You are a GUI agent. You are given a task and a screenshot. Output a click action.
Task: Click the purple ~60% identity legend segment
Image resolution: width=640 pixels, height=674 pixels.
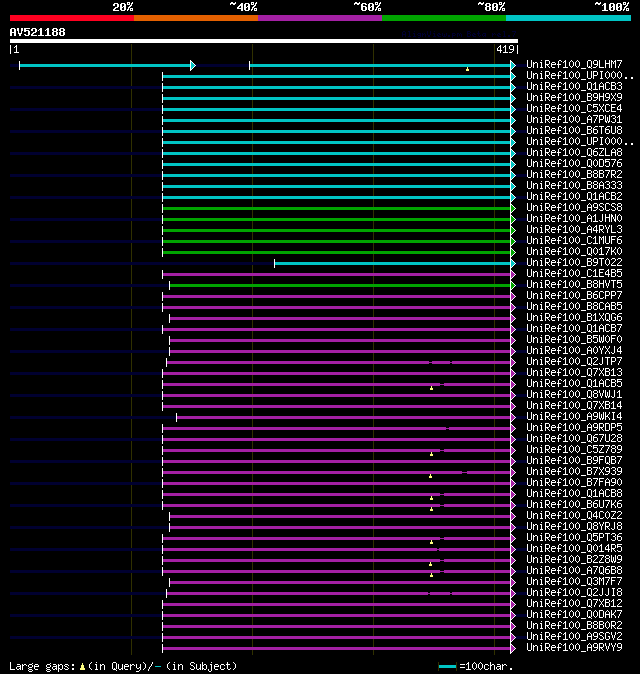pyautogui.click(x=320, y=18)
